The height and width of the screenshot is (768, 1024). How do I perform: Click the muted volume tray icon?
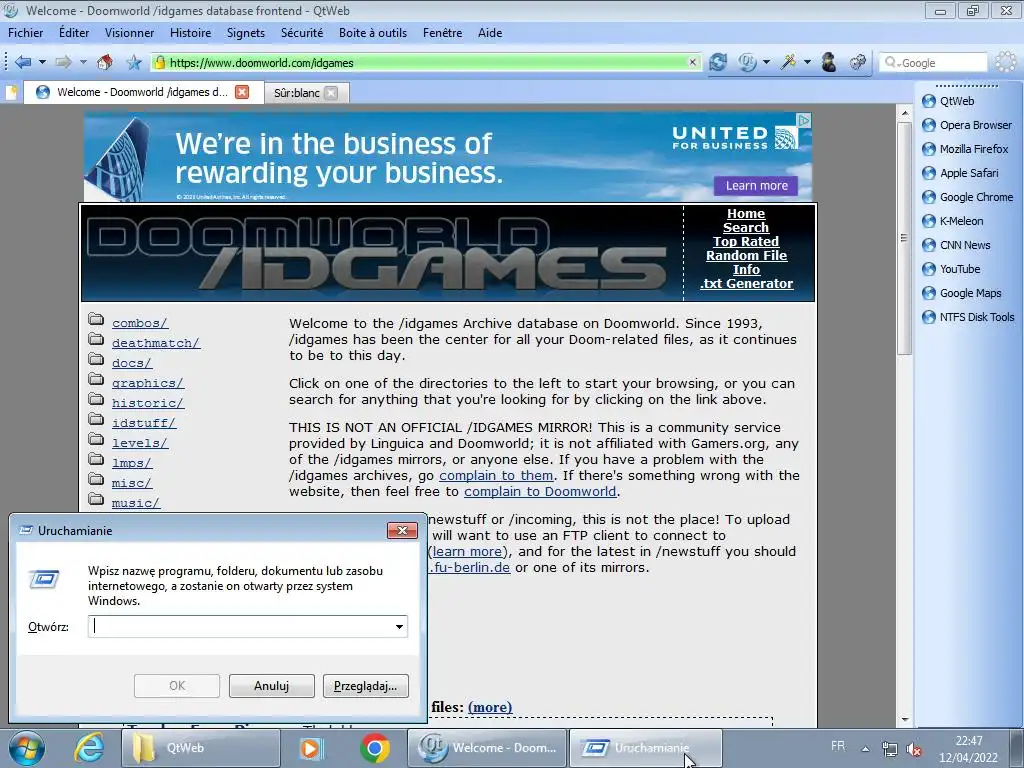pyautogui.click(x=914, y=749)
